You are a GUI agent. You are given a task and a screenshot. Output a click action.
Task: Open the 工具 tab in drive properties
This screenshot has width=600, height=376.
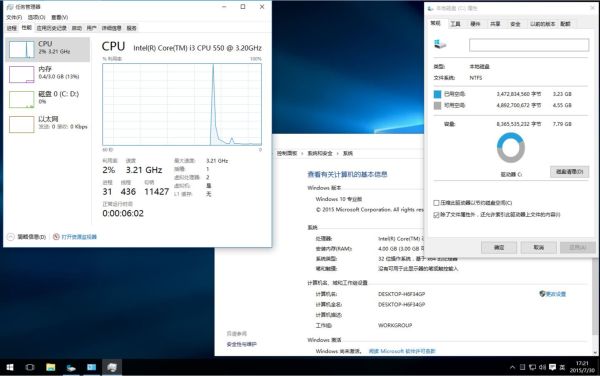[x=455, y=24]
